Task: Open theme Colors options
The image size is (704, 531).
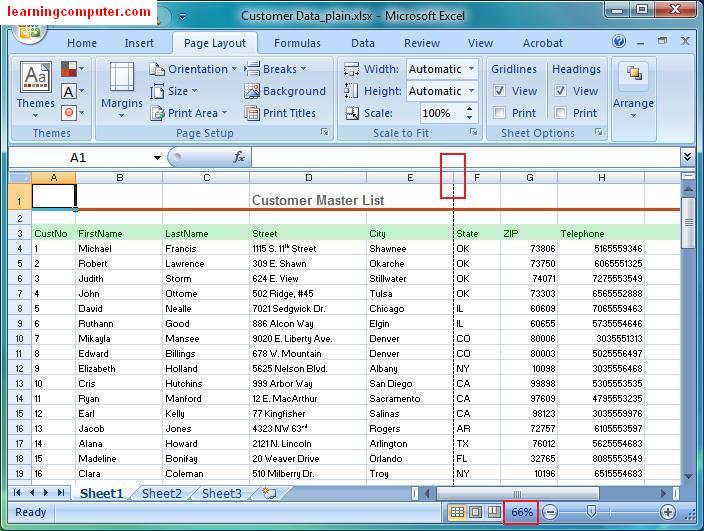Action: 72,69
